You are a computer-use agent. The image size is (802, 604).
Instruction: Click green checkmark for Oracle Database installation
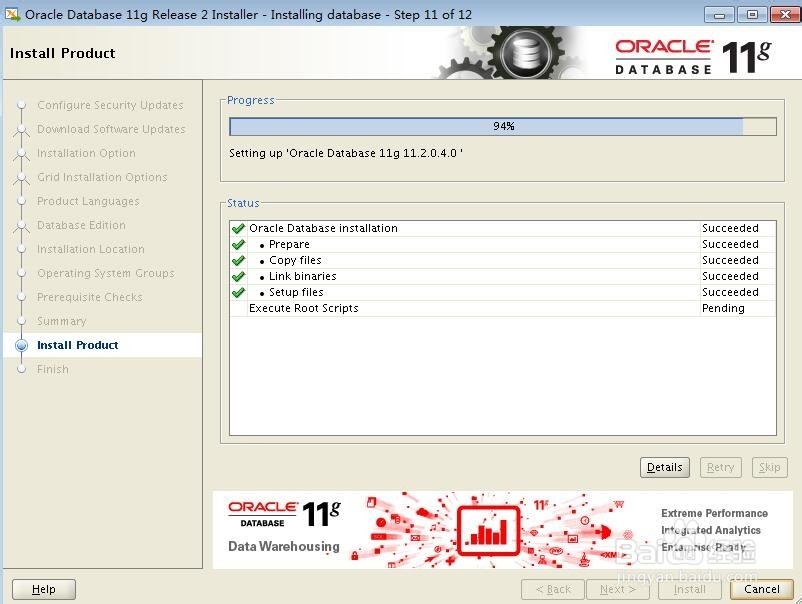pos(238,228)
